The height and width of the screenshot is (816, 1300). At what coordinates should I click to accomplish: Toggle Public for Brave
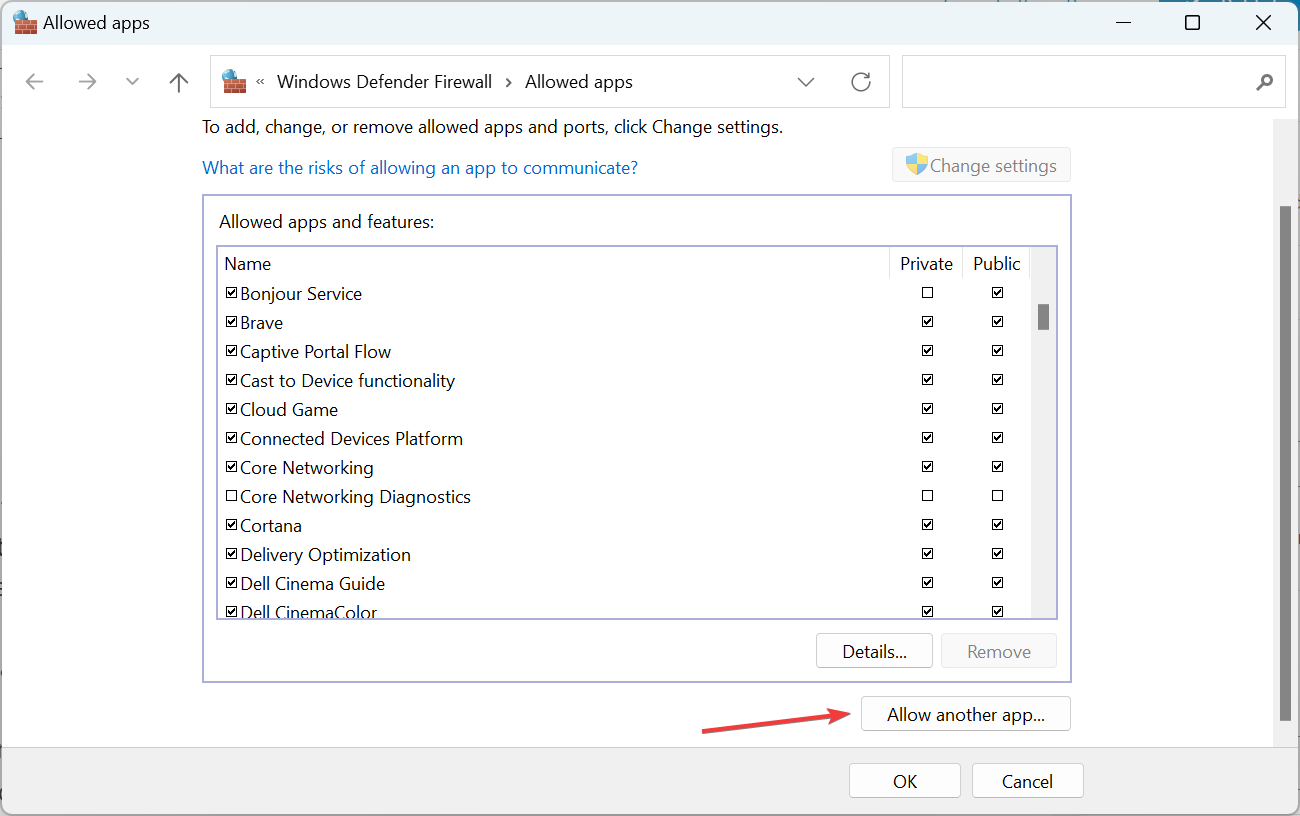point(997,322)
